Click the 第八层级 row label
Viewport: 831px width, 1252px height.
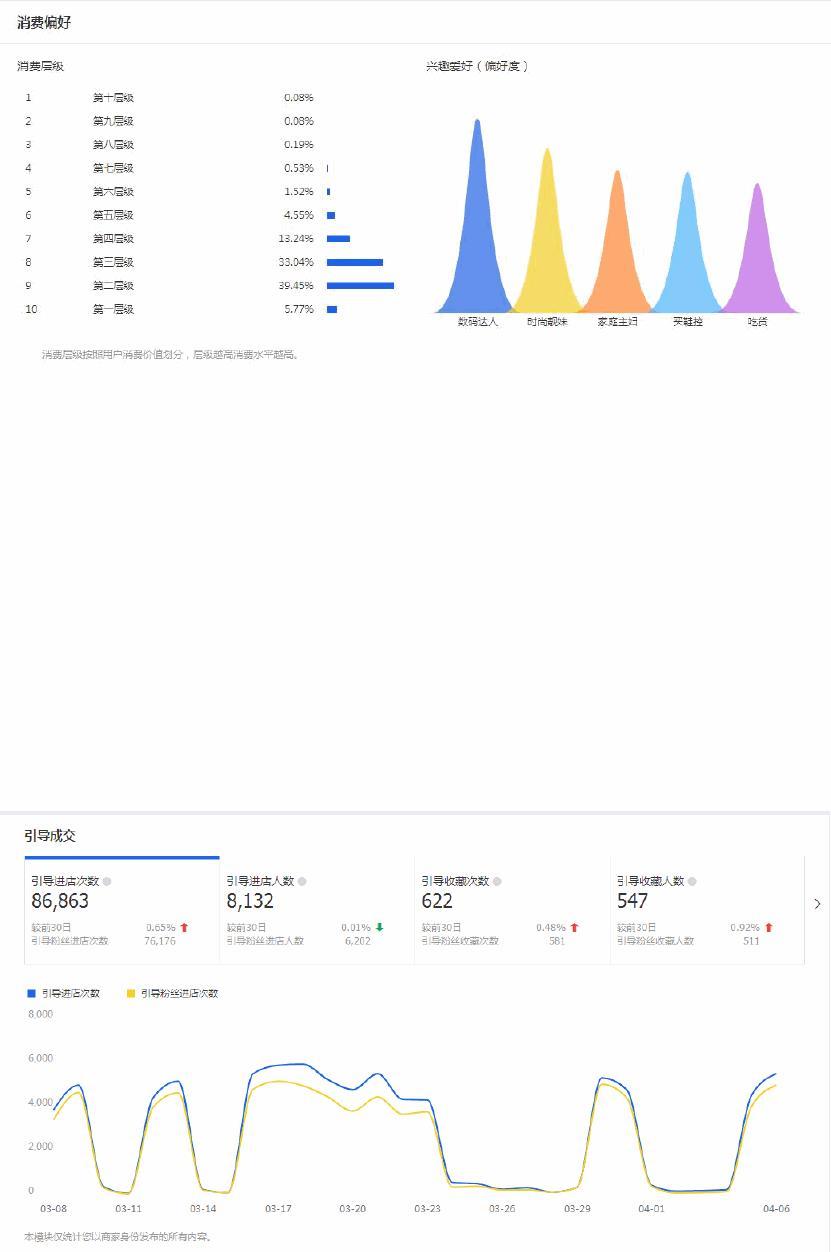pos(113,145)
